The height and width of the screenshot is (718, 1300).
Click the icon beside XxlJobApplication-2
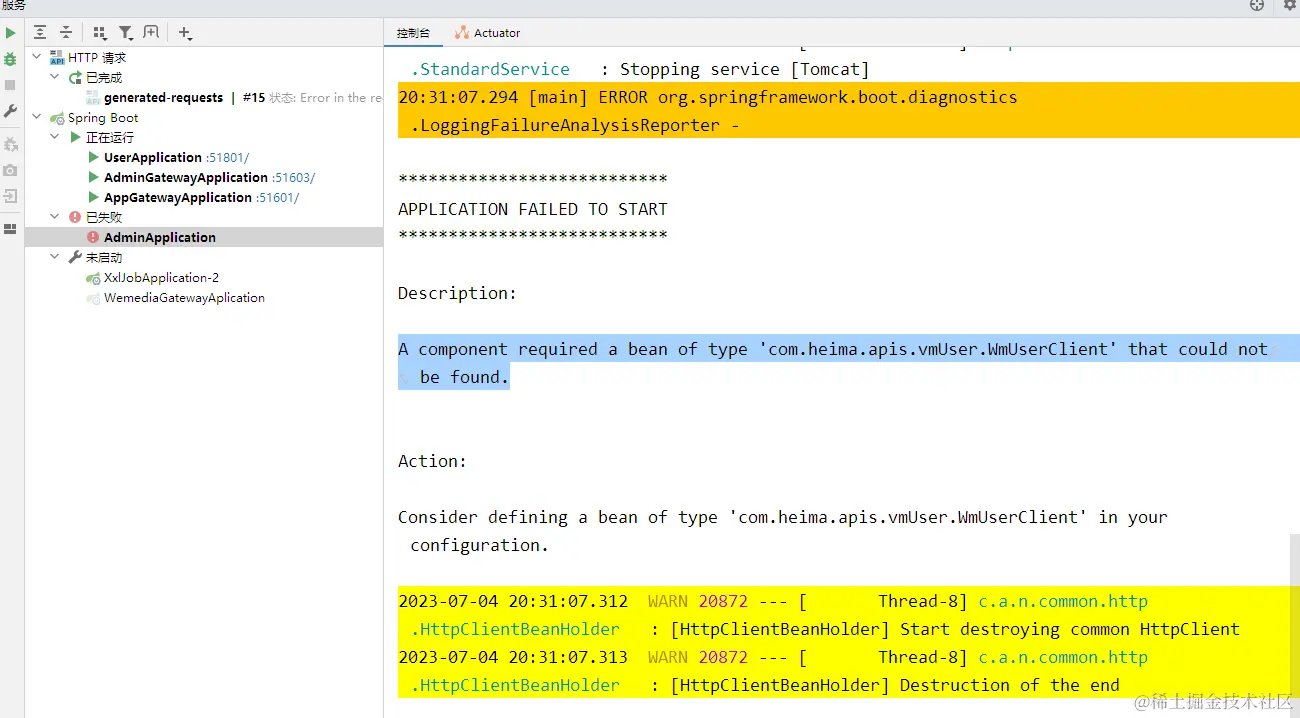[x=93, y=277]
